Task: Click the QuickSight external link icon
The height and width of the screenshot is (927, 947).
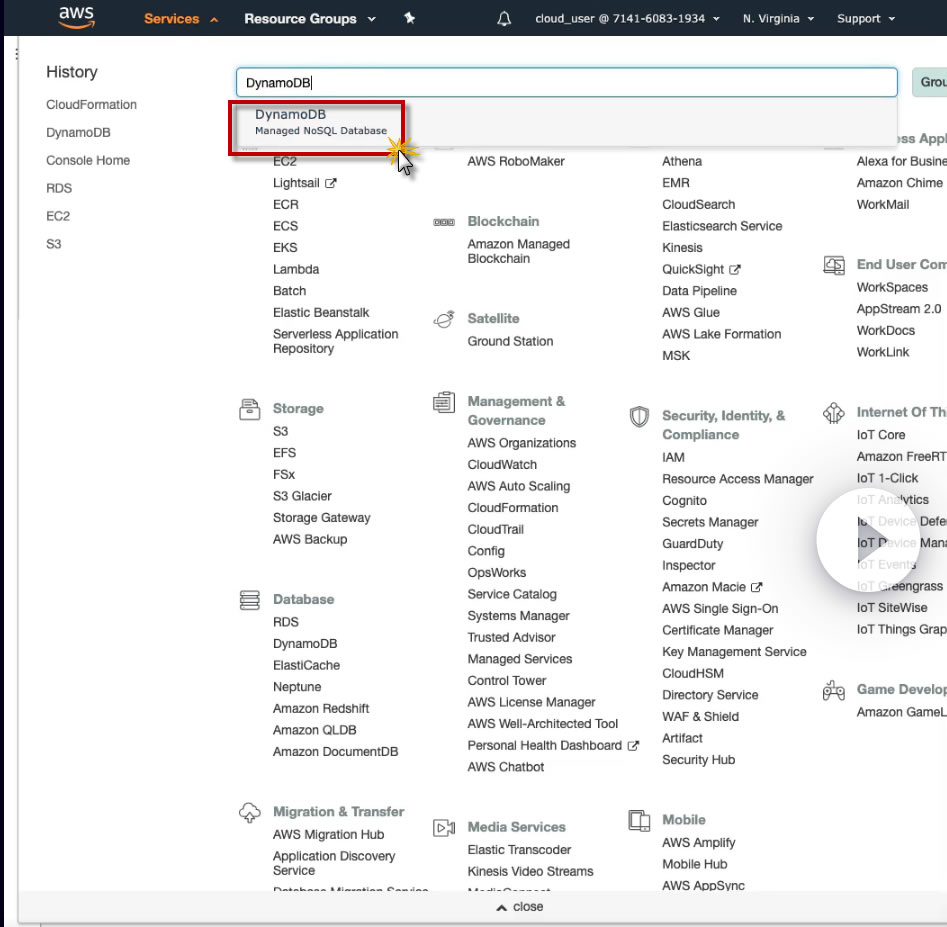Action: [734, 269]
